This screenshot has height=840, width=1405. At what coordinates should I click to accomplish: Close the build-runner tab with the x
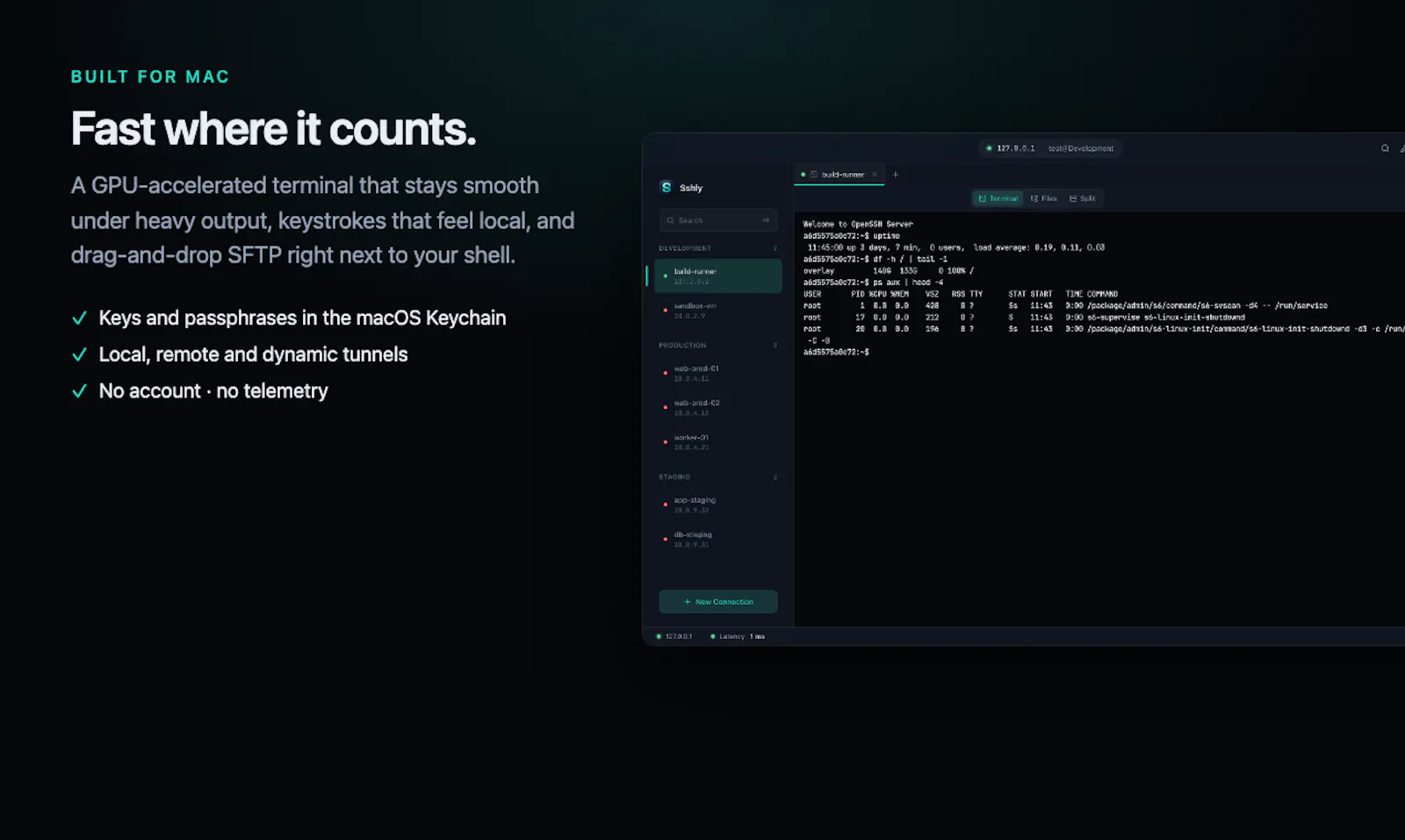coord(875,175)
